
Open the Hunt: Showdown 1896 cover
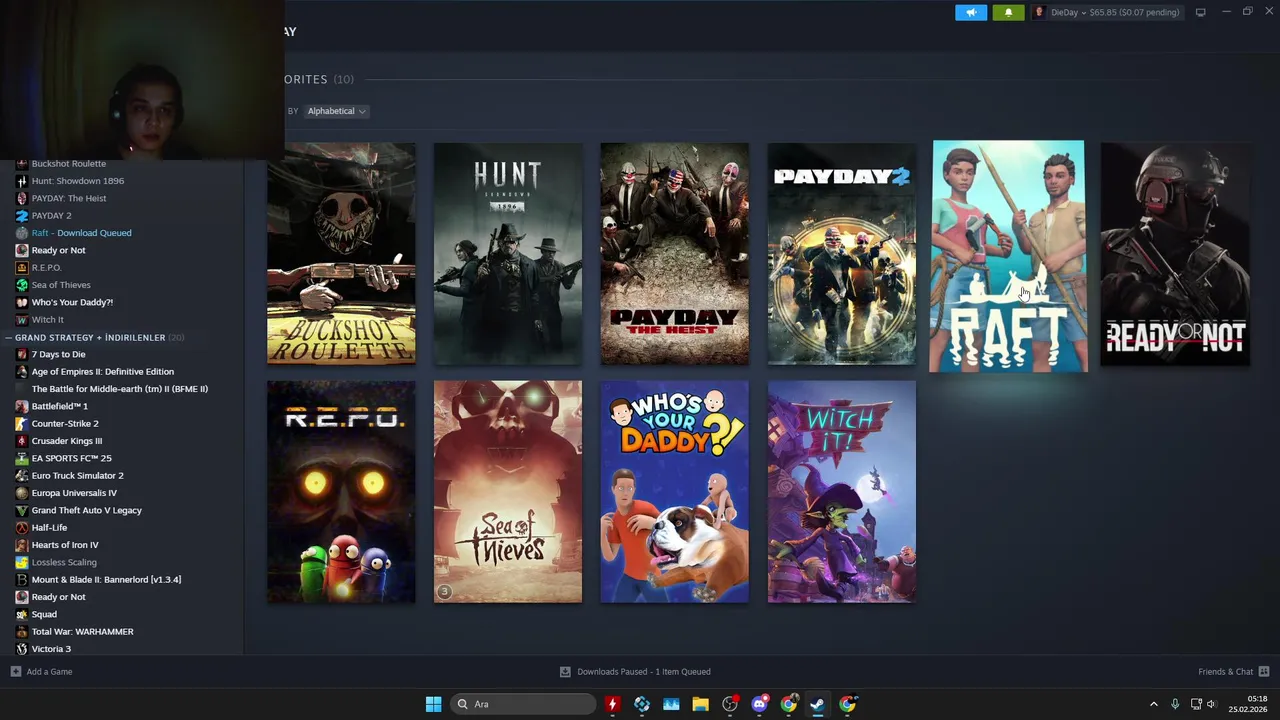(x=508, y=253)
